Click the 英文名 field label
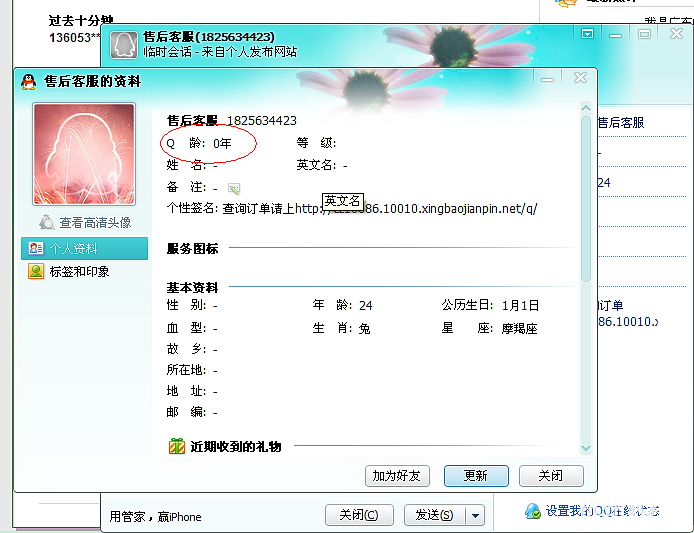 (x=316, y=165)
